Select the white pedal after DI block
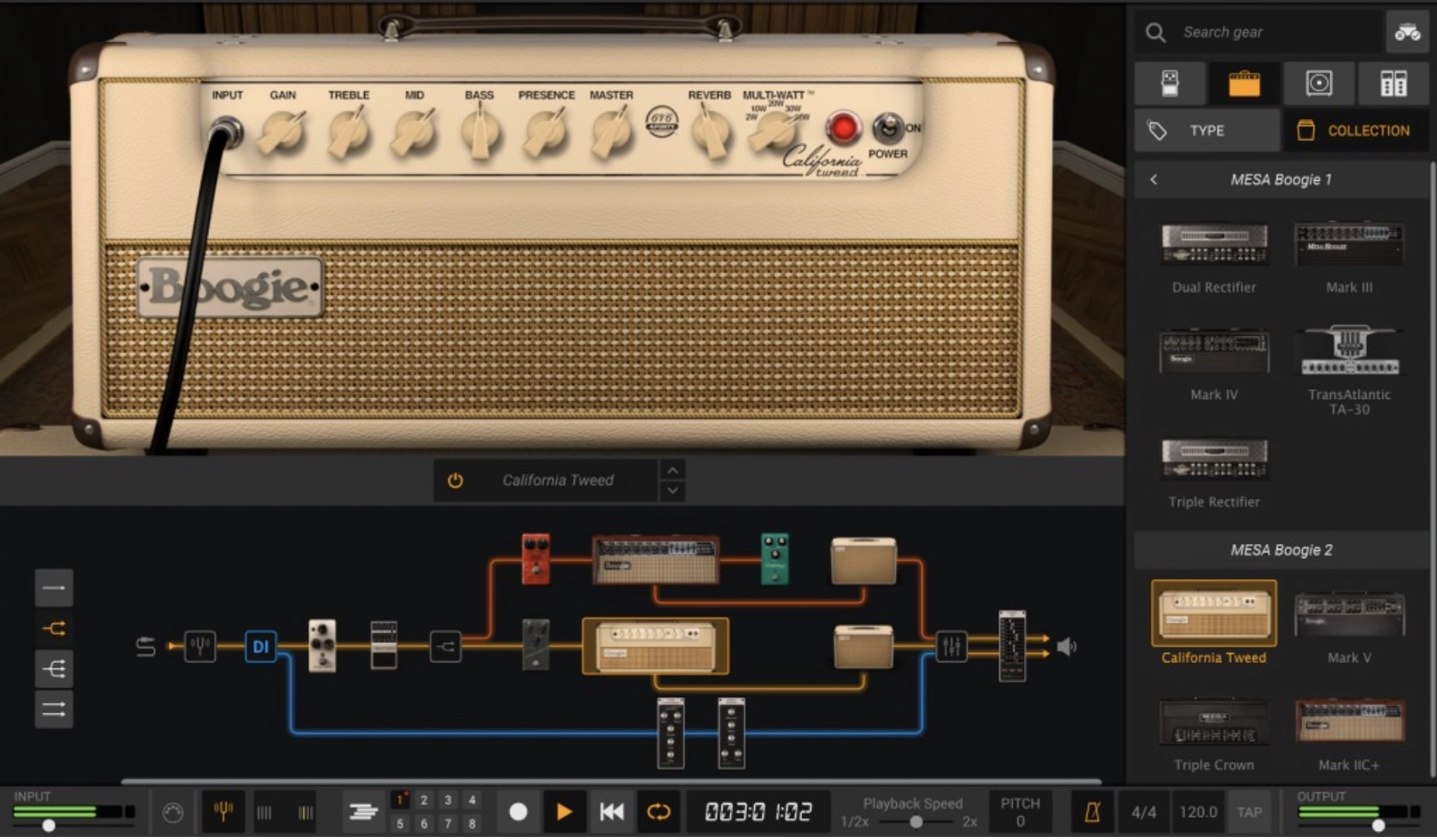Image resolution: width=1437 pixels, height=840 pixels. click(322, 645)
